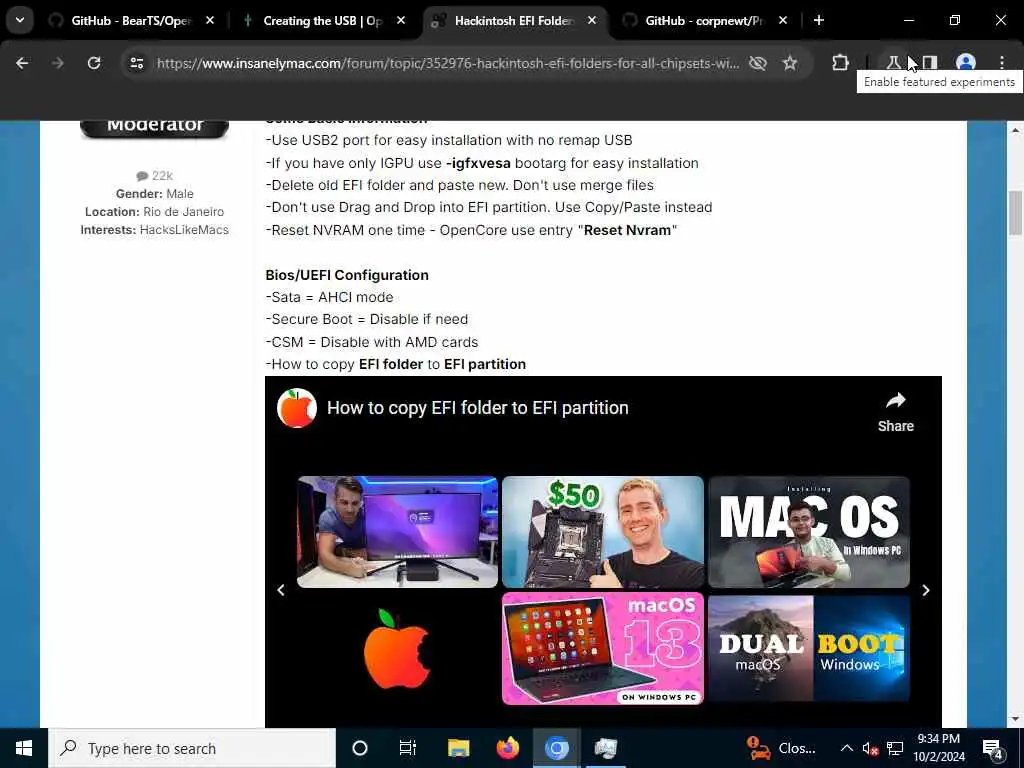Open the orange apple logo thumbnail
The width and height of the screenshot is (1024, 768).
(x=397, y=648)
